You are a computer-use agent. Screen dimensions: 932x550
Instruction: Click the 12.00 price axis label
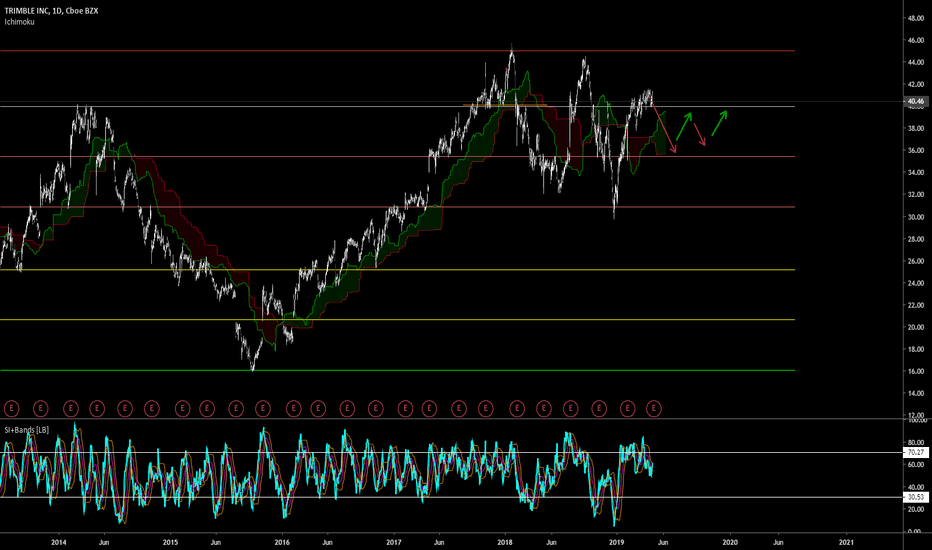pos(916,415)
